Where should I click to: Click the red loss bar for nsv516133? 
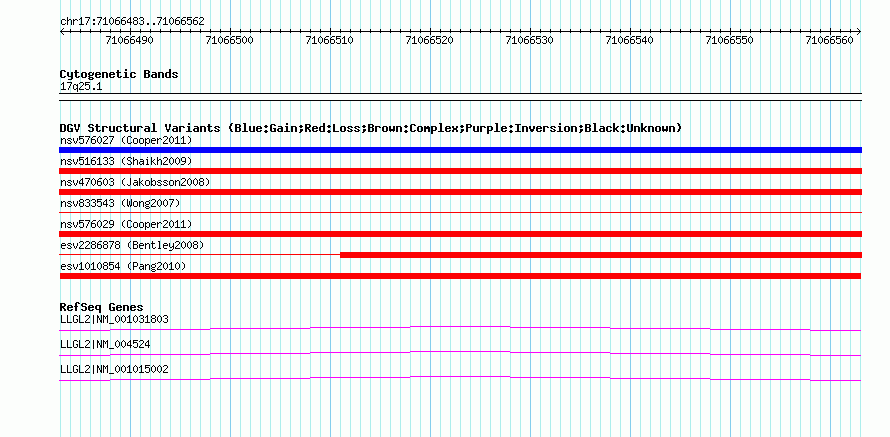[460, 171]
